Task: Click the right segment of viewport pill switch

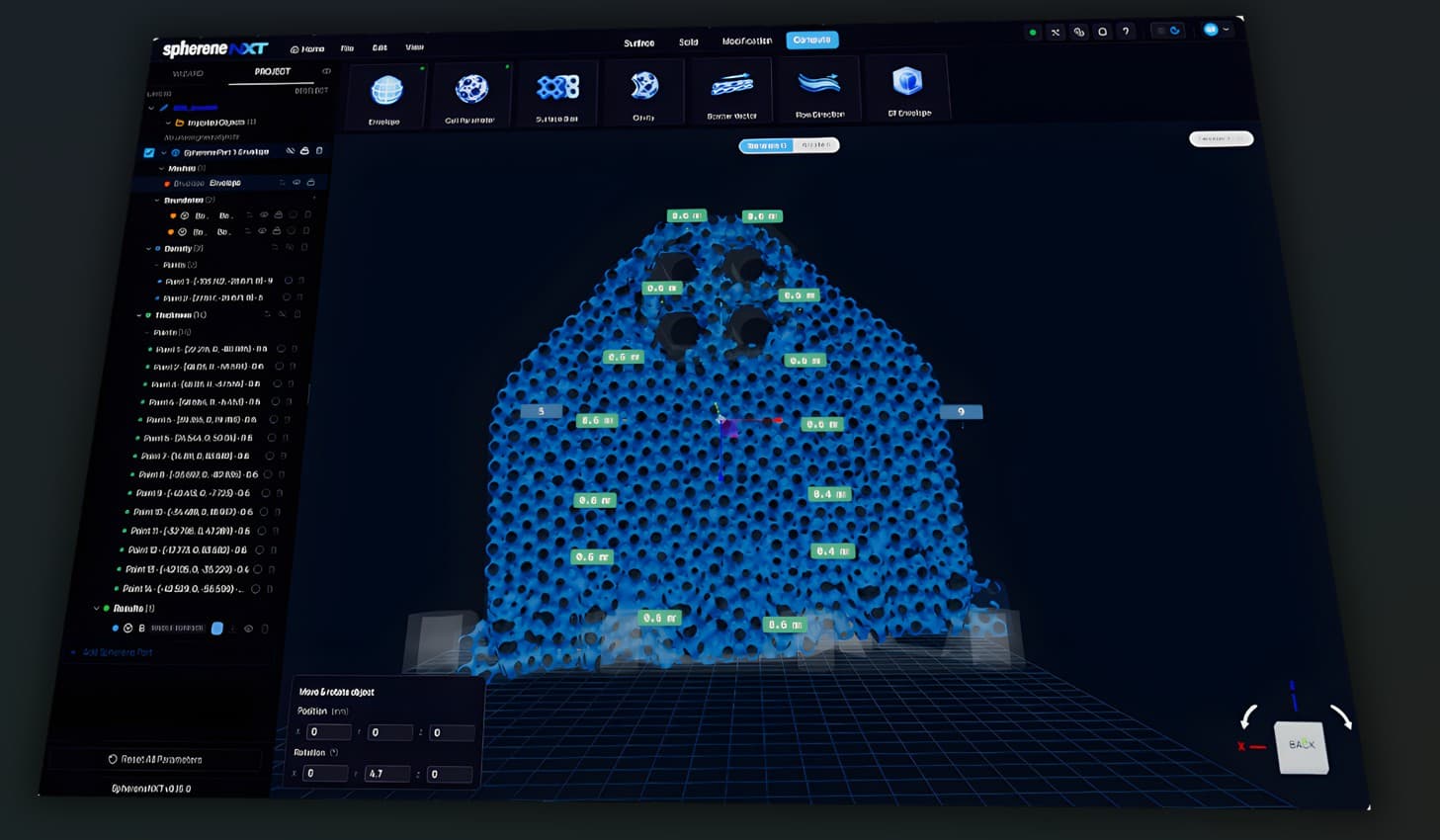Action: 816,144
